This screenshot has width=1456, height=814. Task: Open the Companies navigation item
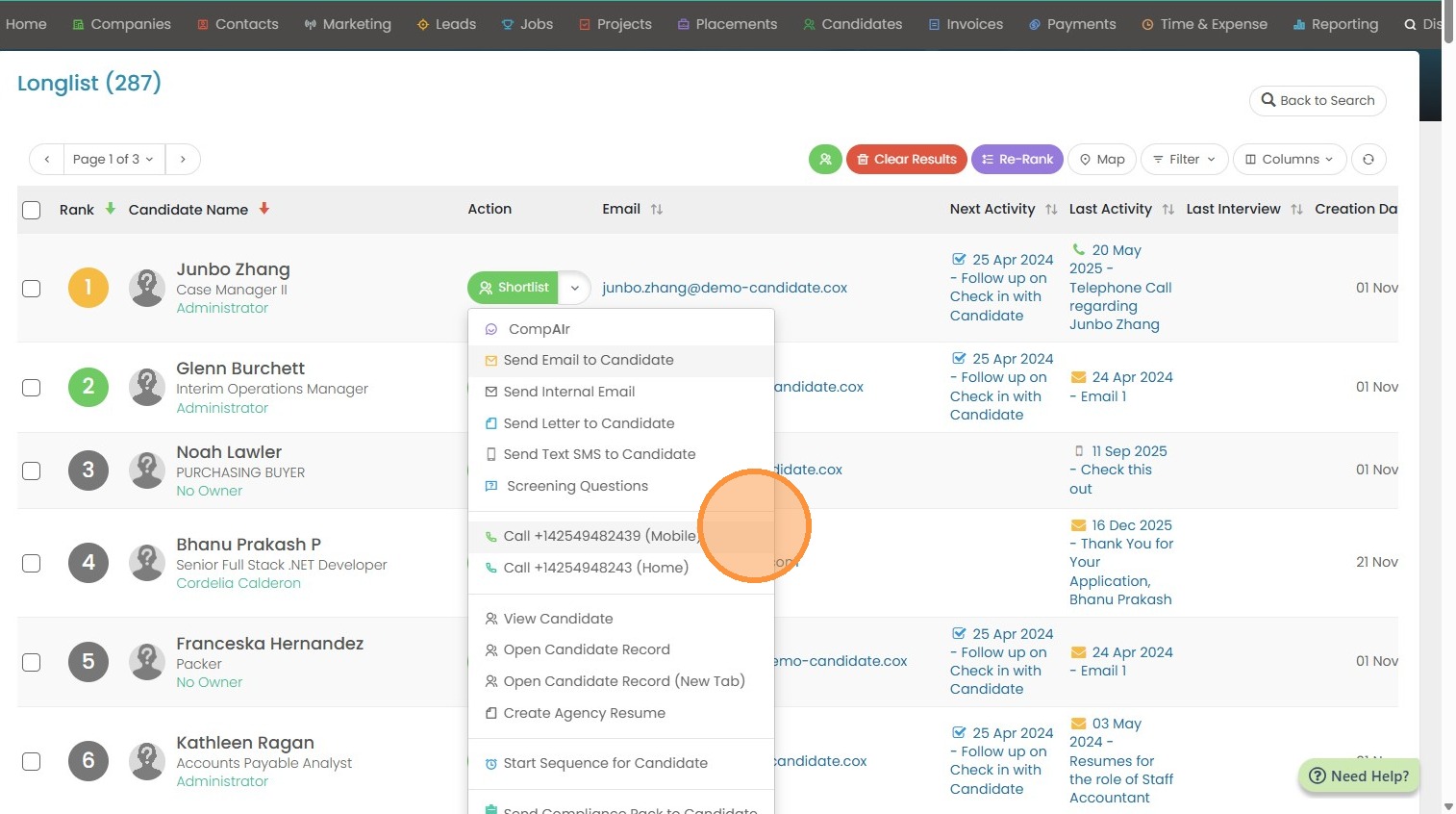122,24
